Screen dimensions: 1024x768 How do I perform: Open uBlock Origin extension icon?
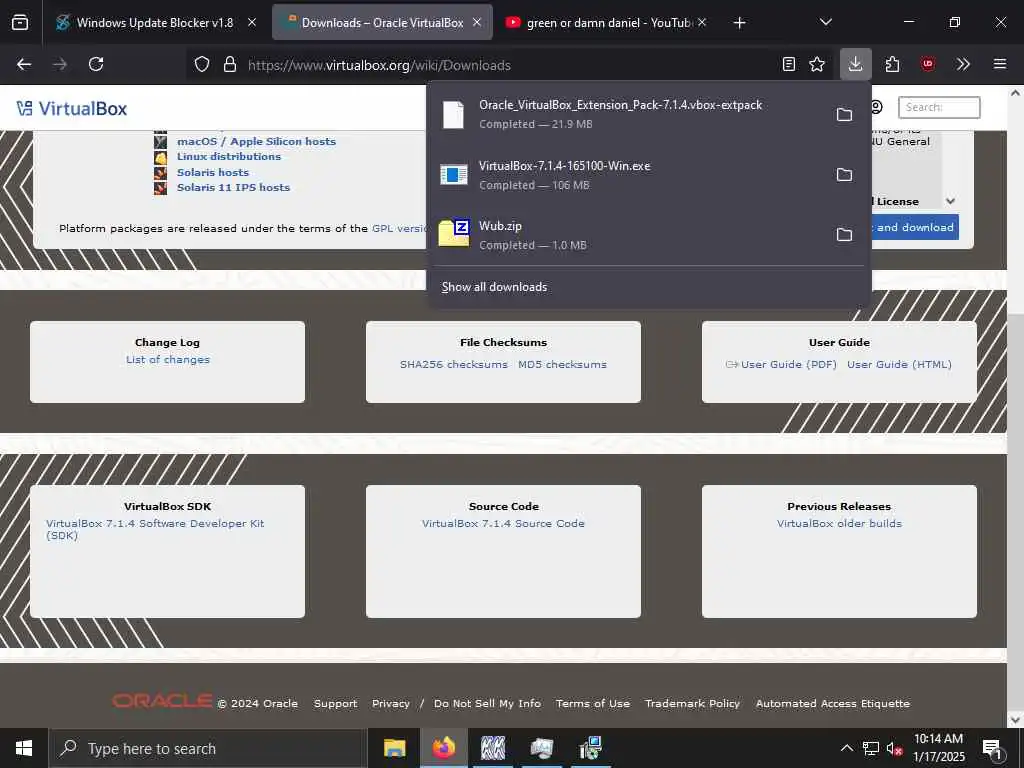point(927,64)
